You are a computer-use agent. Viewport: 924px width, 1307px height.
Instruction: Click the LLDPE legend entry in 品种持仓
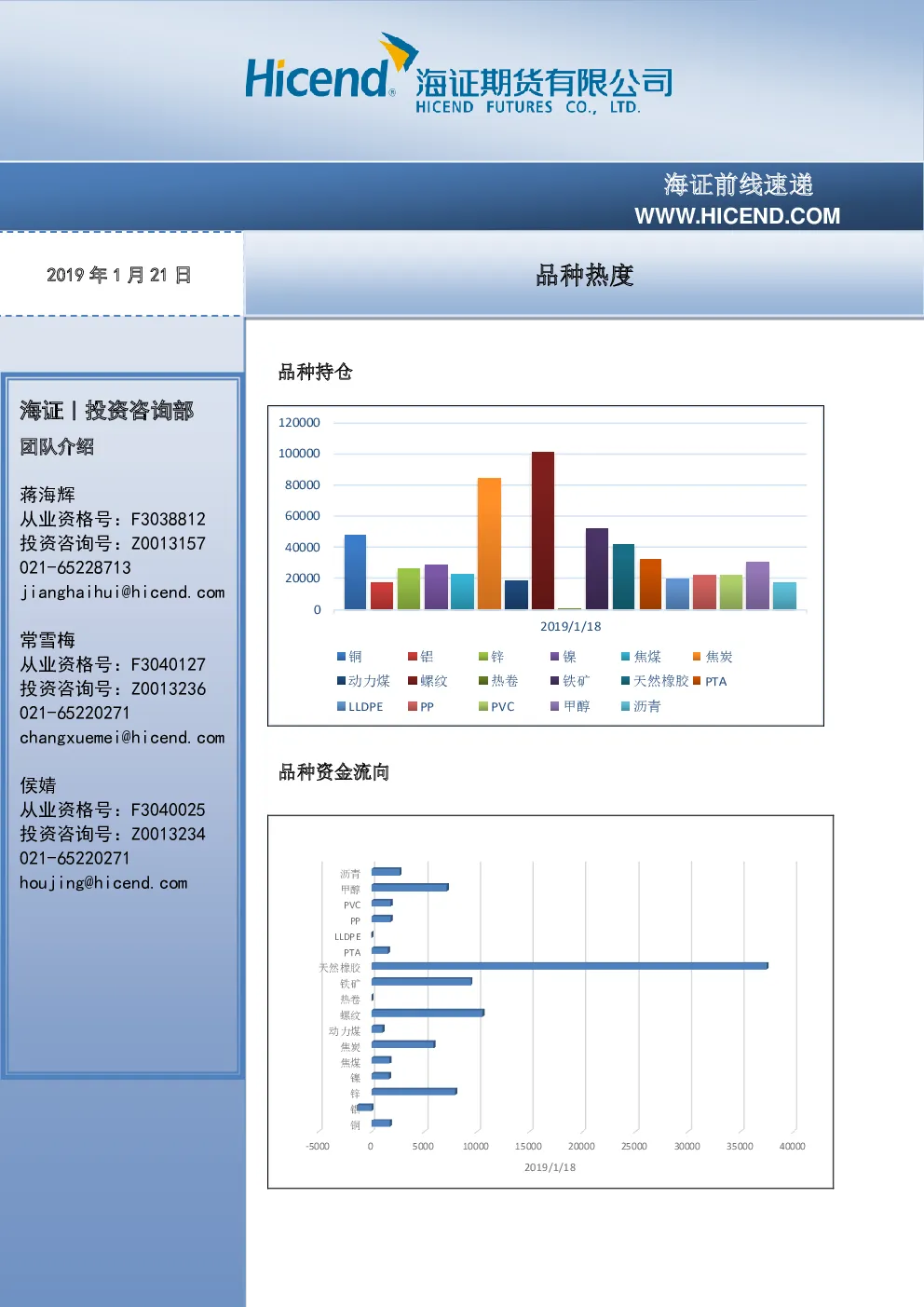(x=360, y=706)
